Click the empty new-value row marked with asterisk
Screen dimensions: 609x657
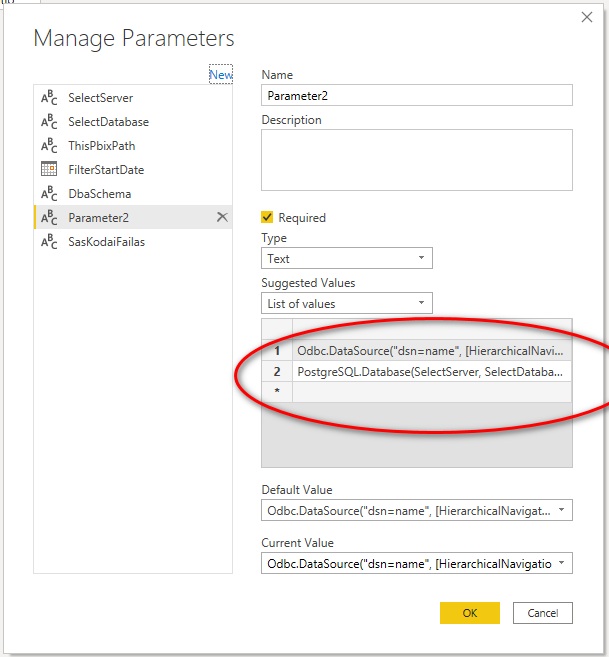pos(432,392)
